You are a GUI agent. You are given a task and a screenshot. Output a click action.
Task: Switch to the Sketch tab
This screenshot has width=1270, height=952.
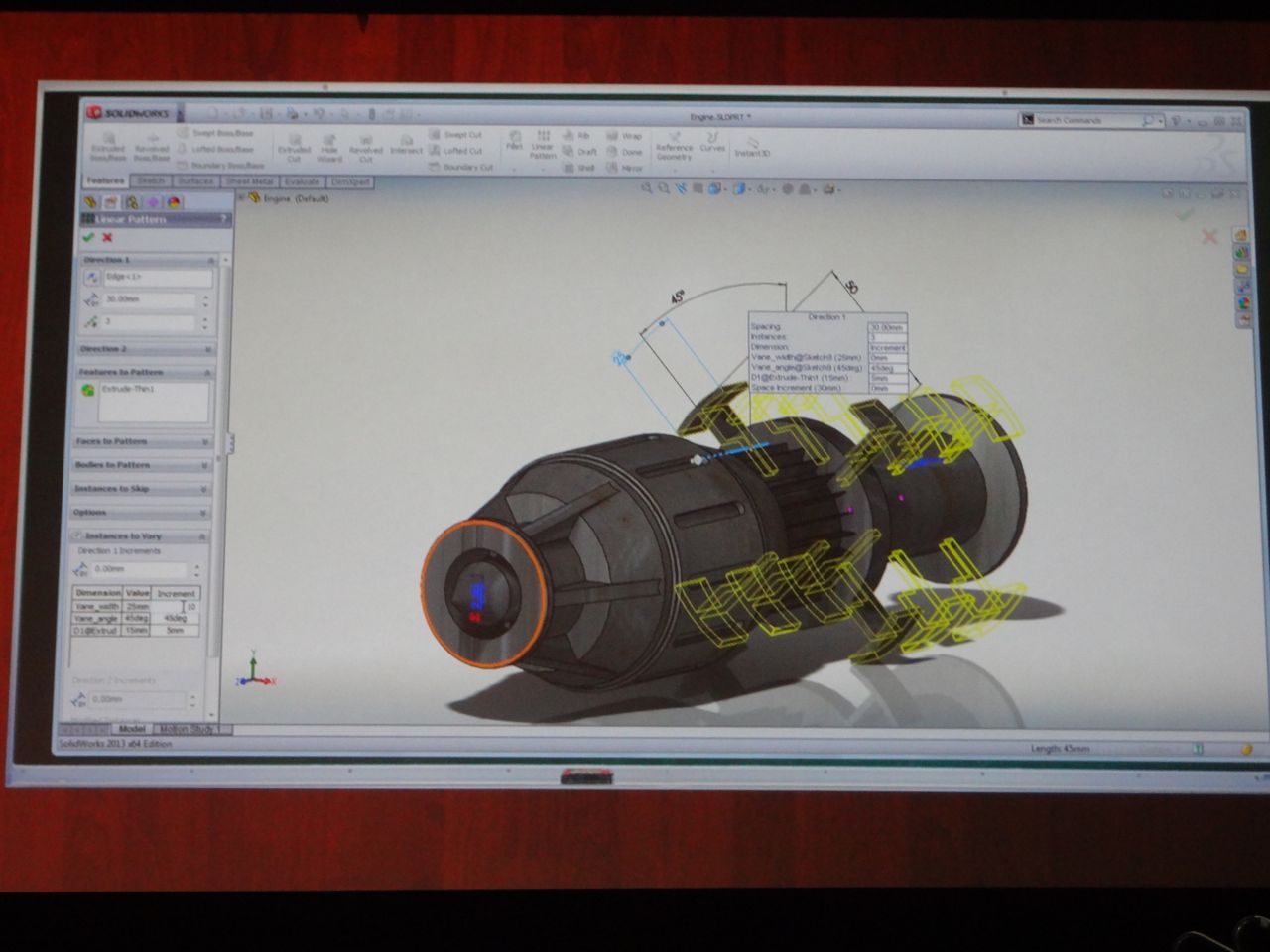coord(151,181)
